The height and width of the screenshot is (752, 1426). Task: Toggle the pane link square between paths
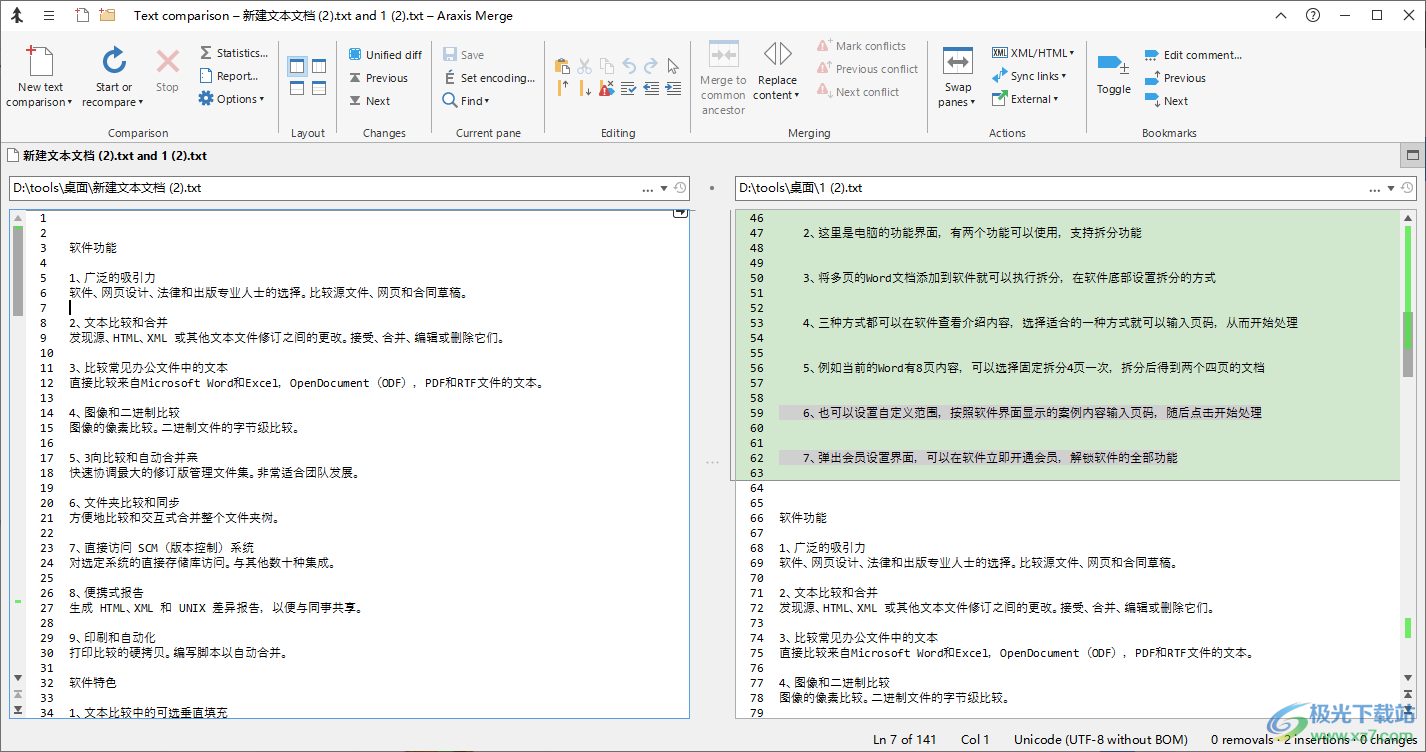(712, 188)
